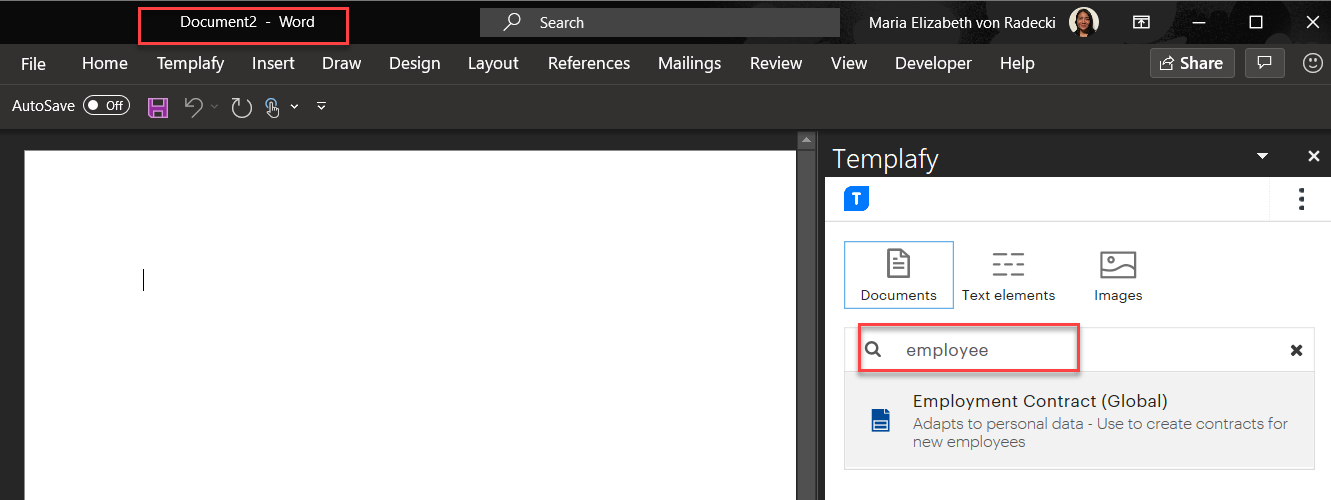Viewport: 1331px width, 500px height.
Task: Click inside the blank document page
Action: point(410,325)
